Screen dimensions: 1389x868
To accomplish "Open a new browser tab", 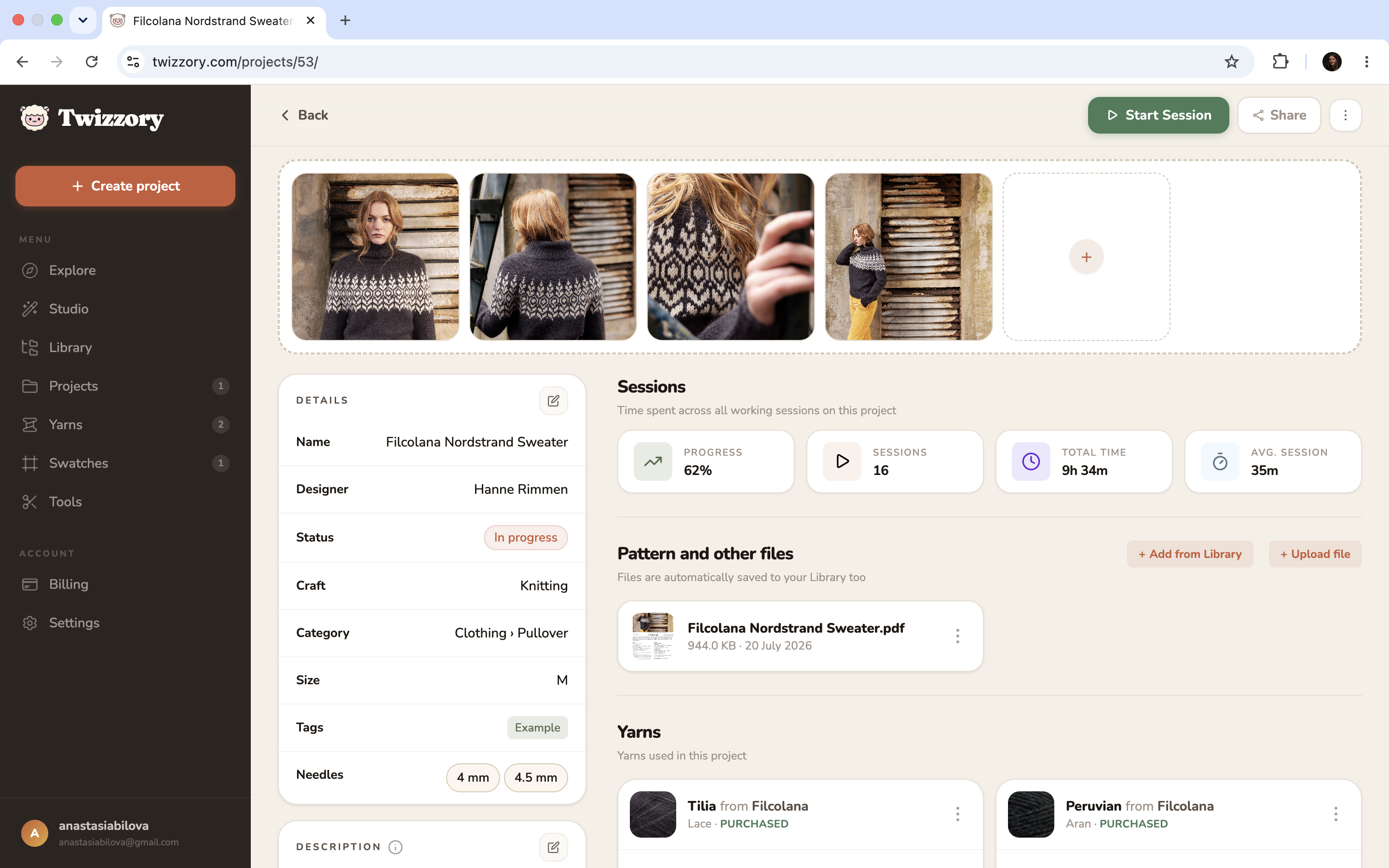I will click(x=345, y=21).
